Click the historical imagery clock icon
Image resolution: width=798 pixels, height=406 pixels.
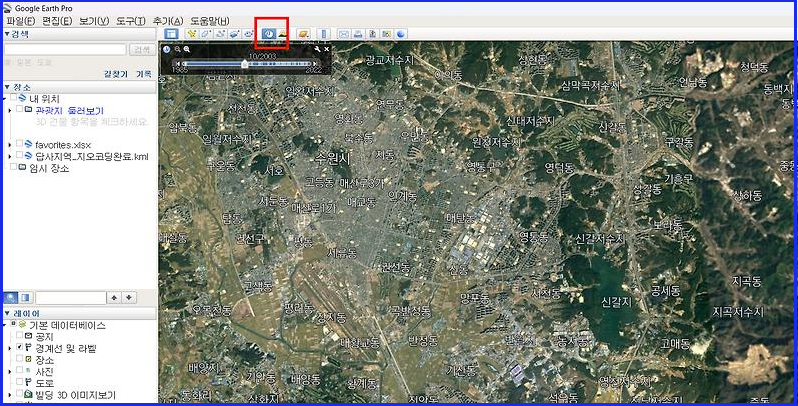pos(268,34)
